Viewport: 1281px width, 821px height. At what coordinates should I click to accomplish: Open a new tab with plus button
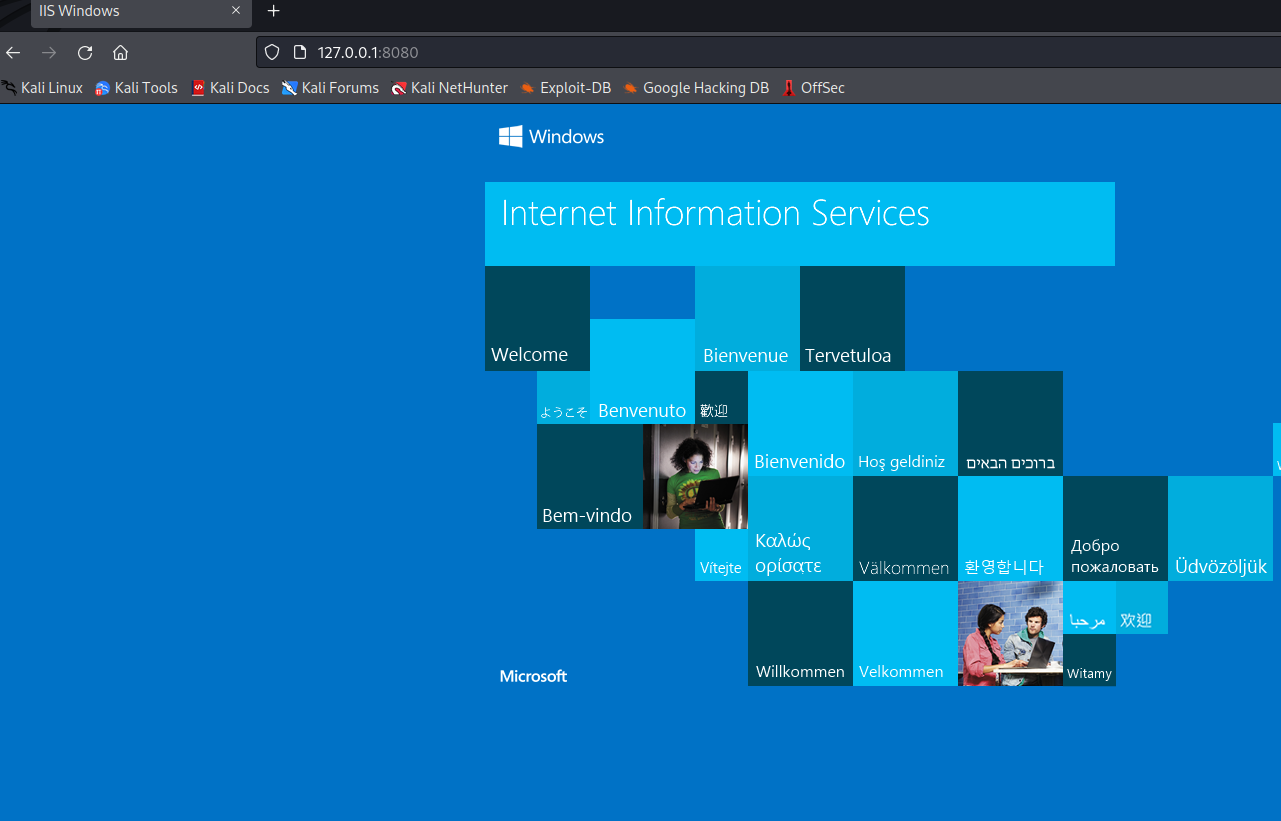[x=274, y=11]
